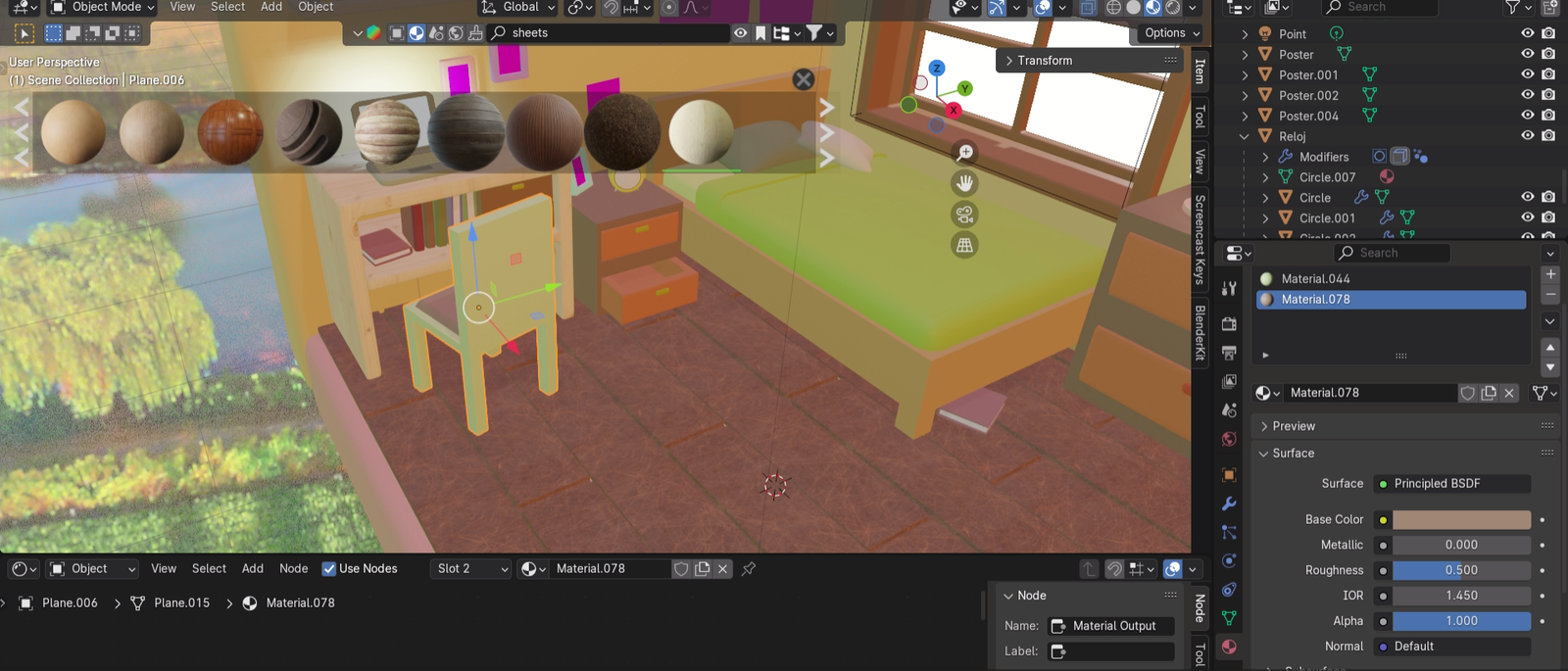Toggle the Use Nodes checkbox
The width and height of the screenshot is (1568, 671).
(x=329, y=569)
